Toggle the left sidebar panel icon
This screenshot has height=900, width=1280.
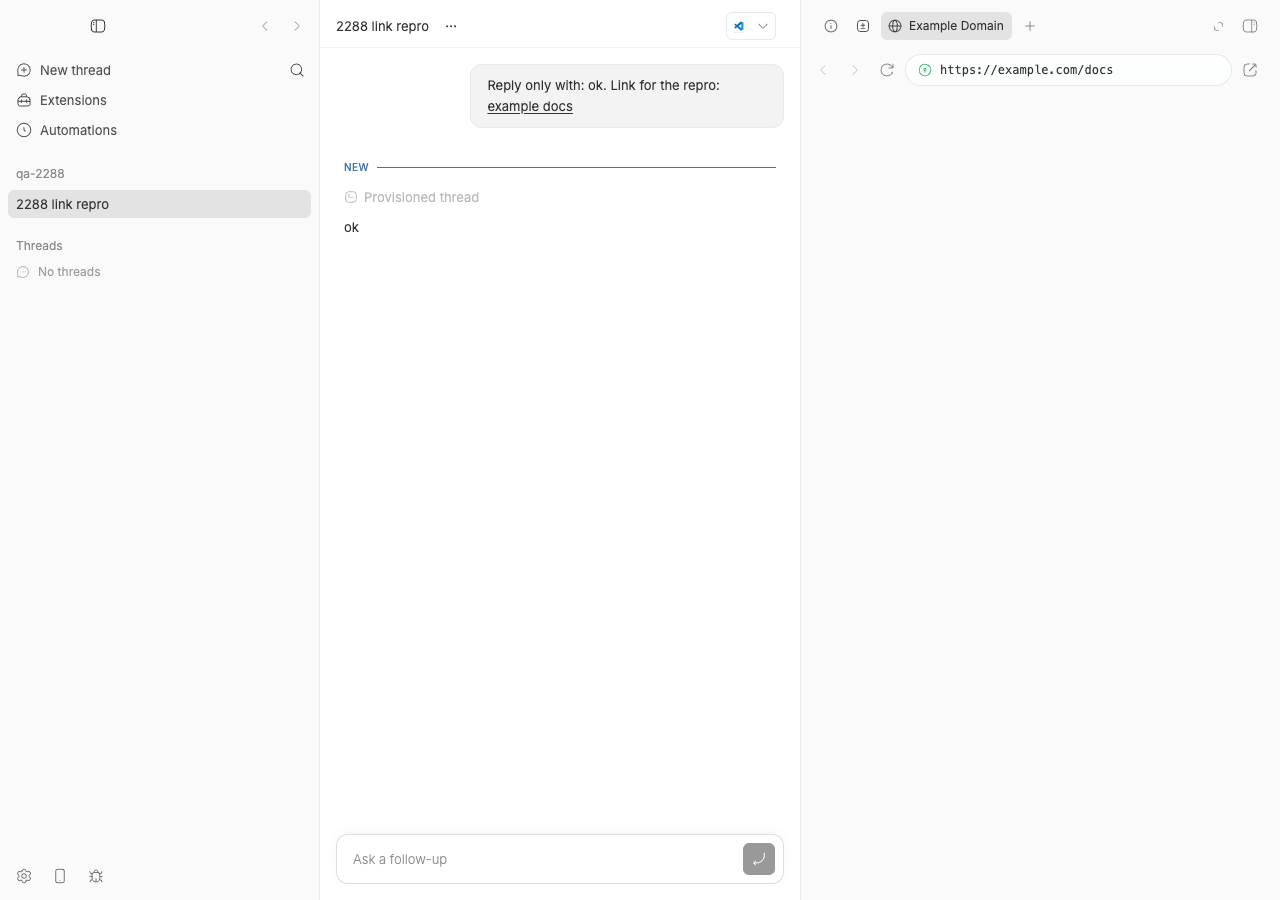(98, 26)
